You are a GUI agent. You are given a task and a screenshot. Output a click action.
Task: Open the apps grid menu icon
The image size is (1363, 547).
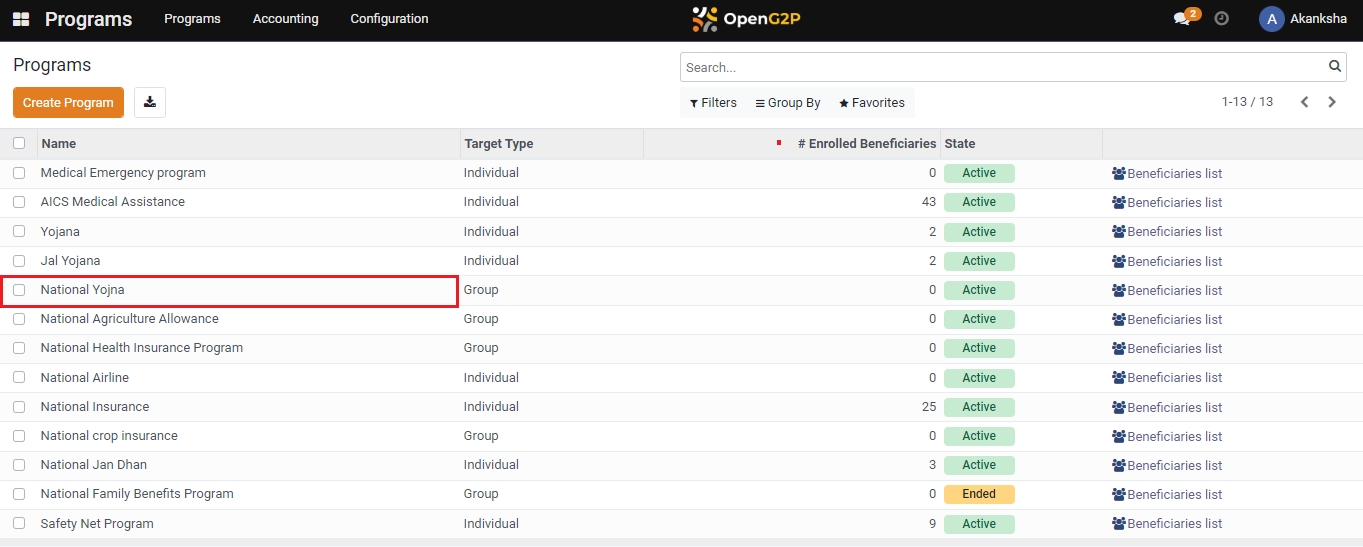21,20
